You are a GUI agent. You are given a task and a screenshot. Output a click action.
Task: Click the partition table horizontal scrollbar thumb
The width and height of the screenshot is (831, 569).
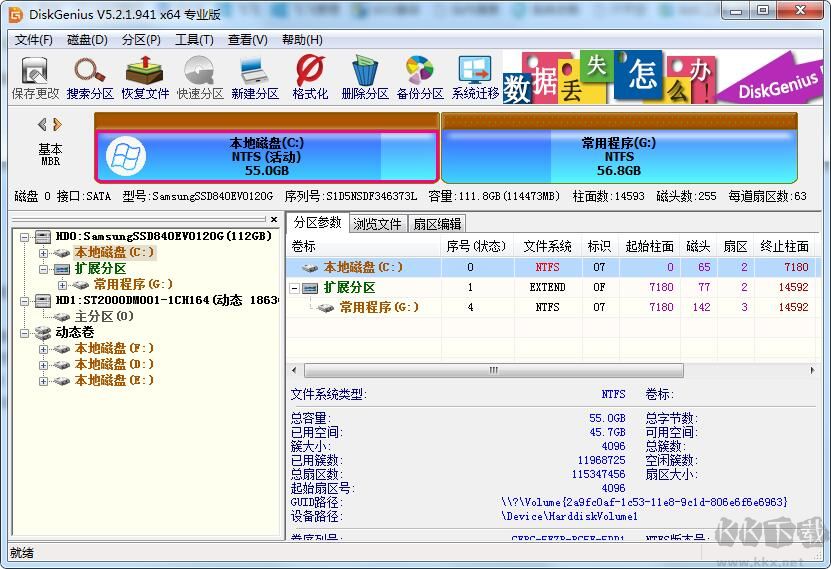point(493,370)
